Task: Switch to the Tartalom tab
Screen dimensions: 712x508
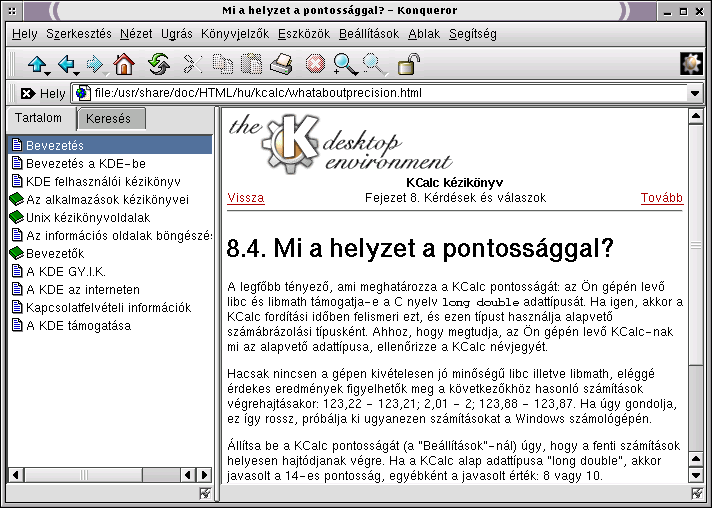Action: point(40,119)
